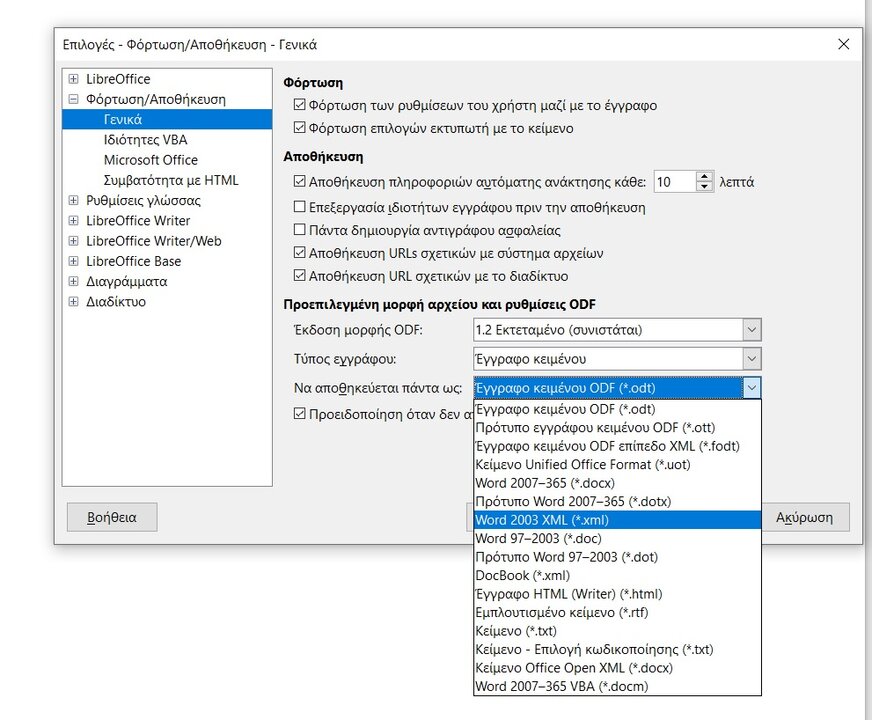Open Τύπος εγγράφου dropdown

pos(751,359)
